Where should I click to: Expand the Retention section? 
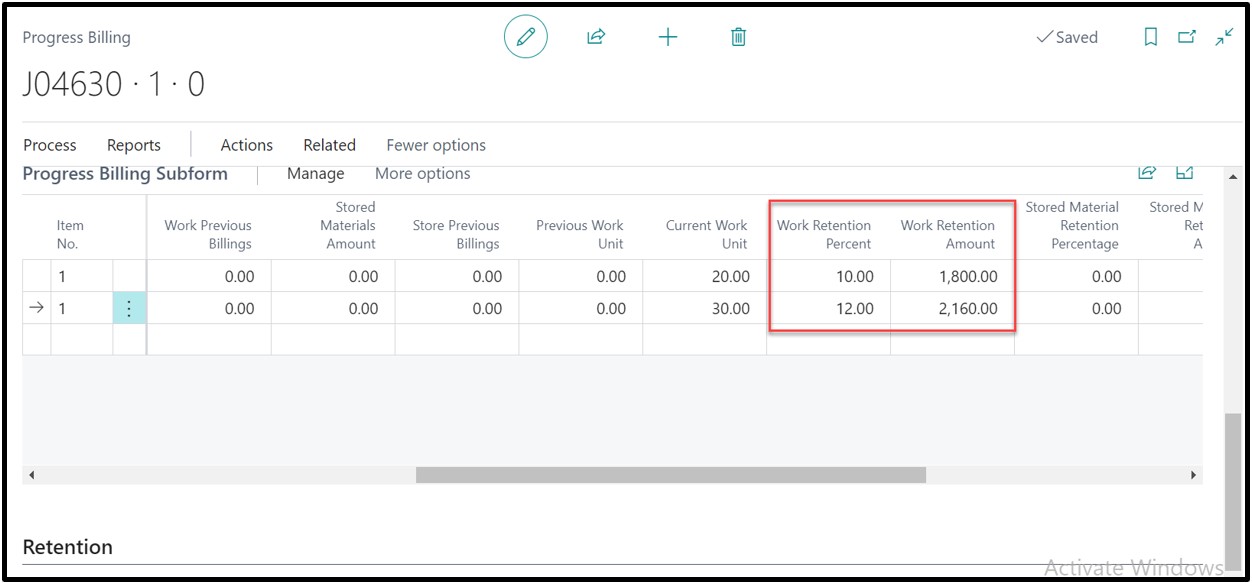(x=68, y=547)
